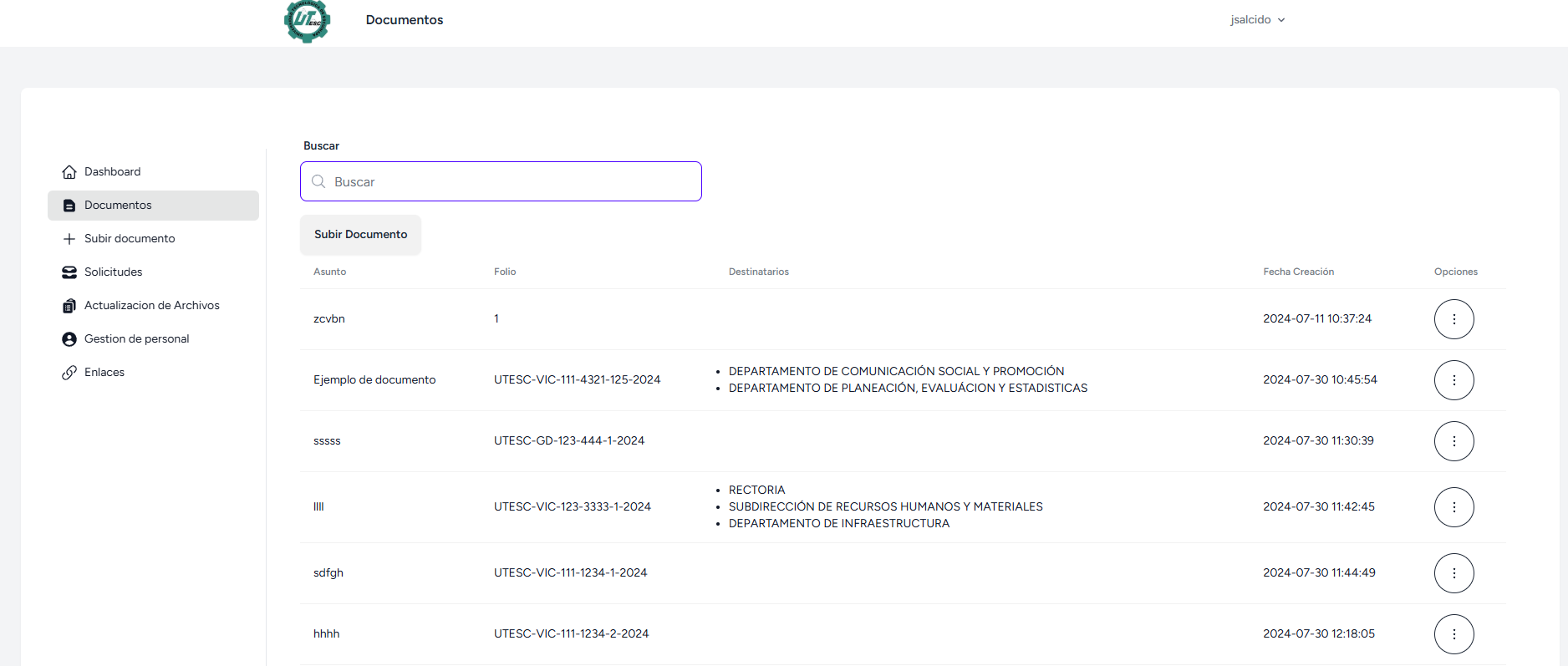The height and width of the screenshot is (666, 1568).
Task: Click date 2024-07-30 11:44:49
Action: coord(1319,573)
